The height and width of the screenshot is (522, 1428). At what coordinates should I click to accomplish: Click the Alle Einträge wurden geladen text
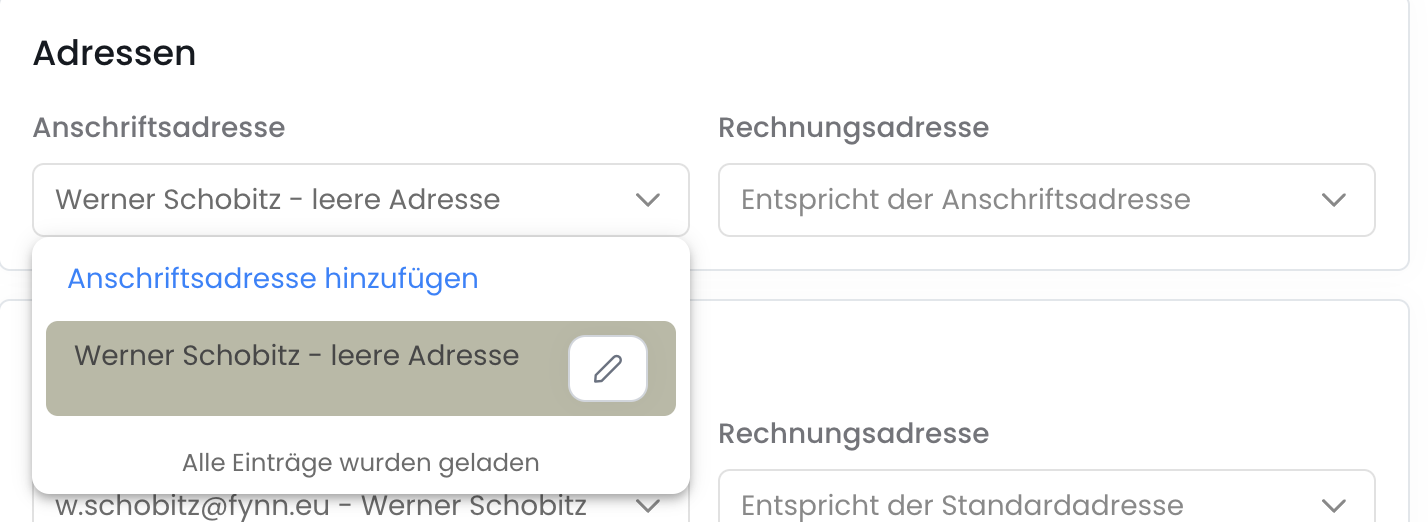[361, 463]
